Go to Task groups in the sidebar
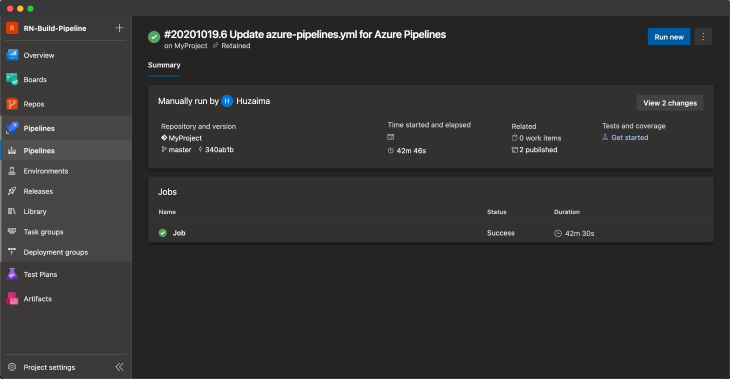The width and height of the screenshot is (730, 379). click(x=43, y=231)
